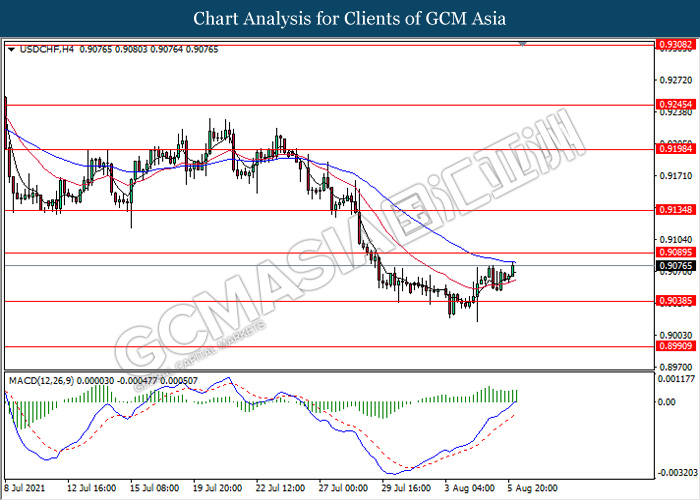Screen dimensions: 700x500
Task: Select the 12 Jul 16:00 time label
Action: click(x=92, y=488)
